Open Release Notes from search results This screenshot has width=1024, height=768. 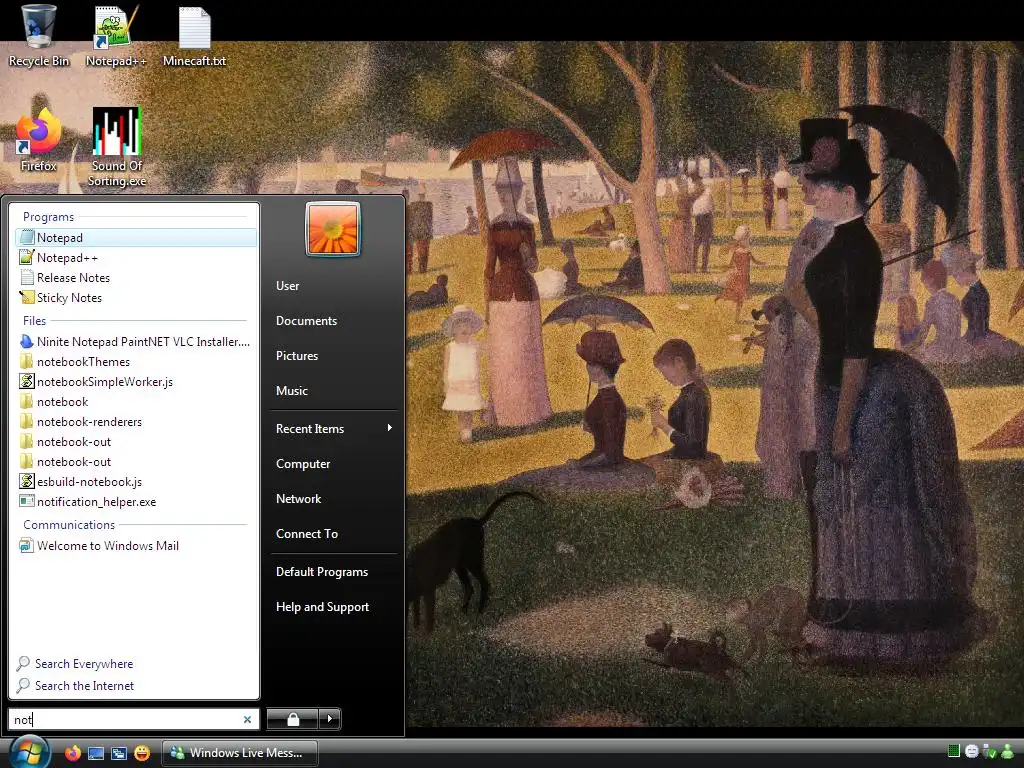(136, 278)
